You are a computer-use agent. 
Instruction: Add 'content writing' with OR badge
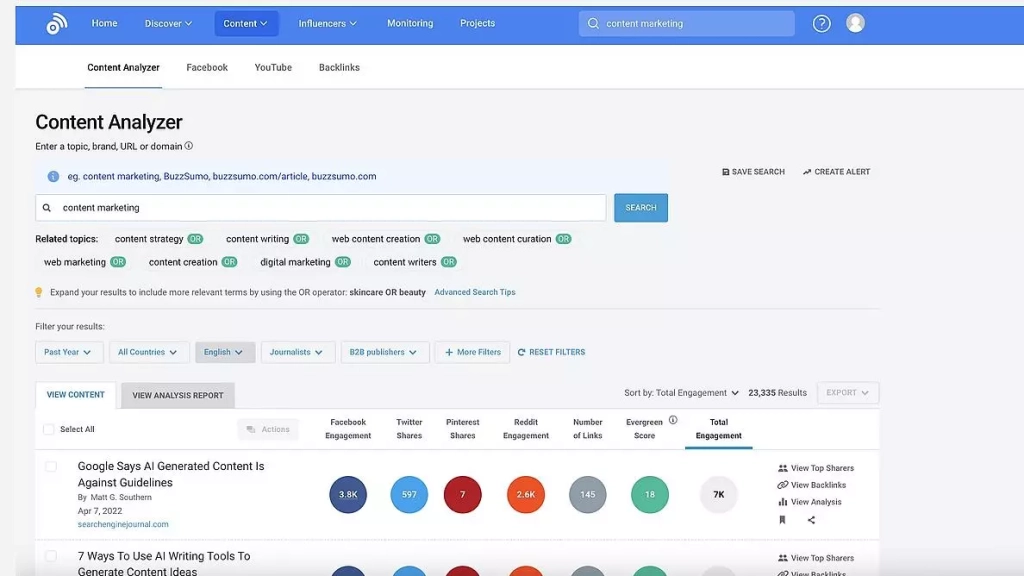coord(301,239)
